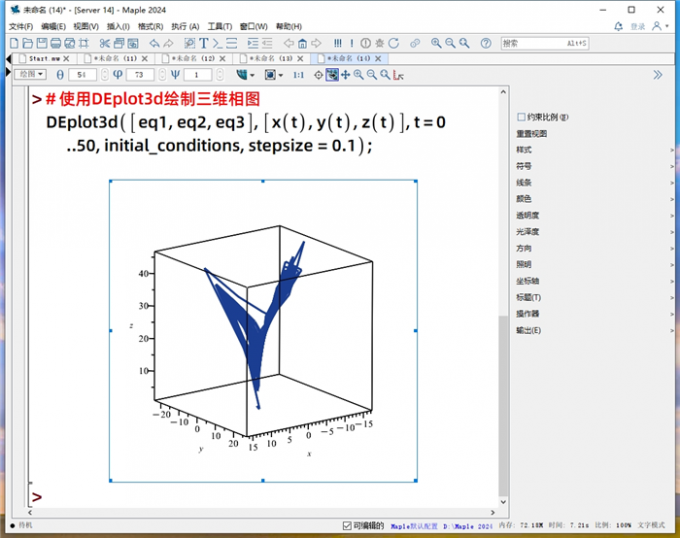Image resolution: width=680 pixels, height=538 pixels.
Task: Toggle the 可编辑的 checkbox in status bar
Action: point(346,525)
